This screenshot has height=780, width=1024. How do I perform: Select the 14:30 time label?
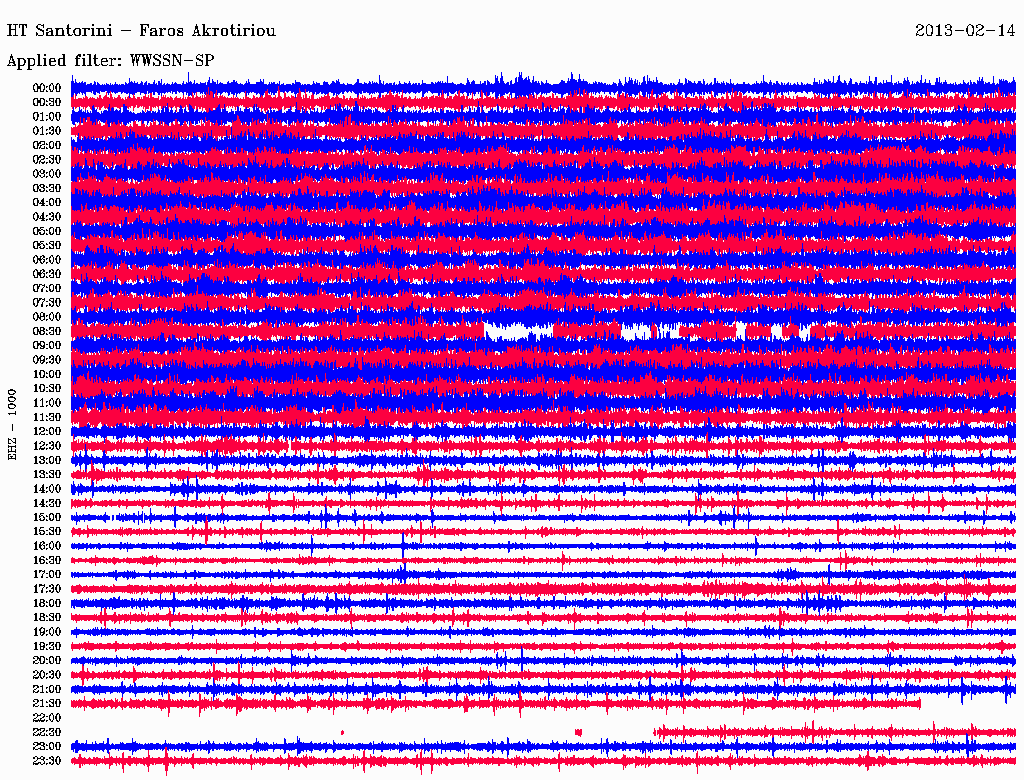tap(47, 504)
